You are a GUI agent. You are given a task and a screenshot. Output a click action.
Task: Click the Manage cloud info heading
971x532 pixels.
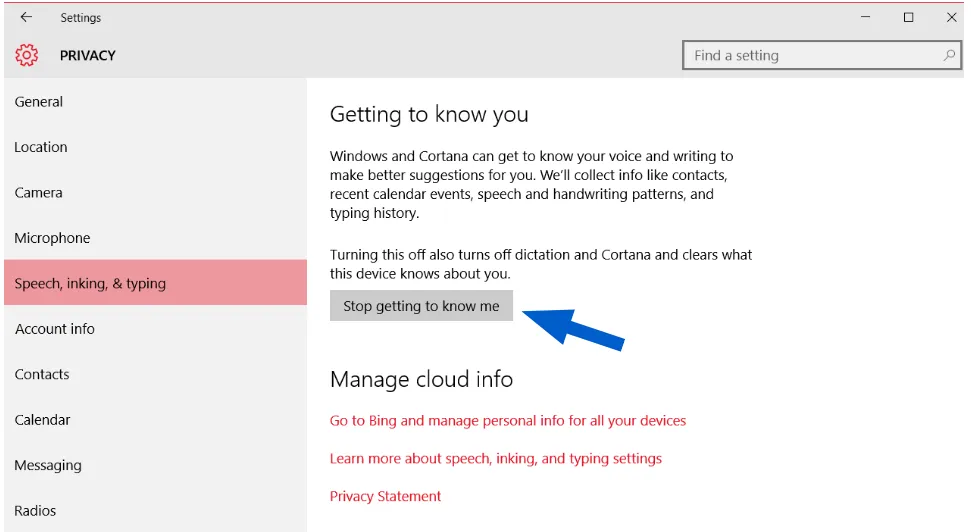click(421, 379)
